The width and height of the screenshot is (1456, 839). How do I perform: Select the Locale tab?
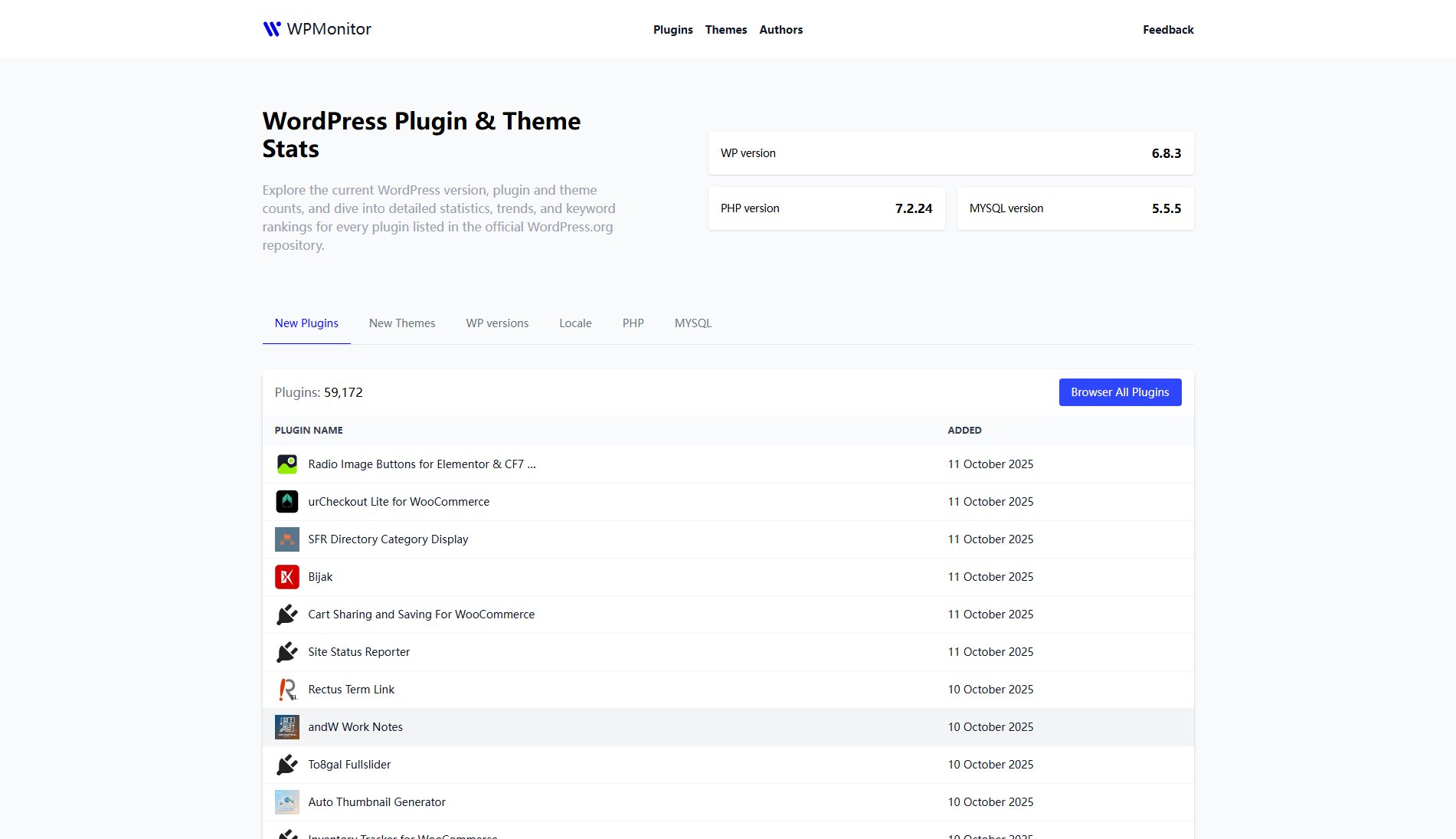click(575, 323)
